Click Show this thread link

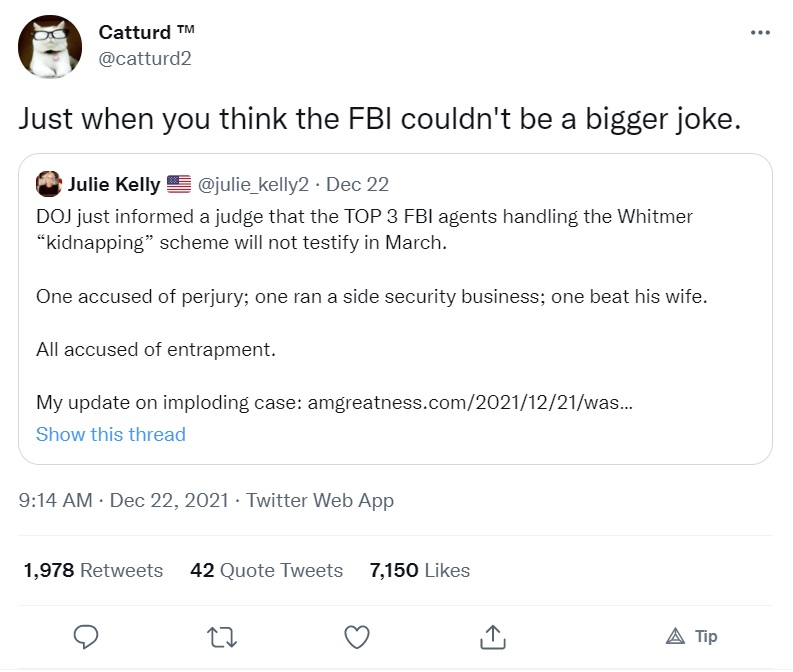click(x=111, y=434)
